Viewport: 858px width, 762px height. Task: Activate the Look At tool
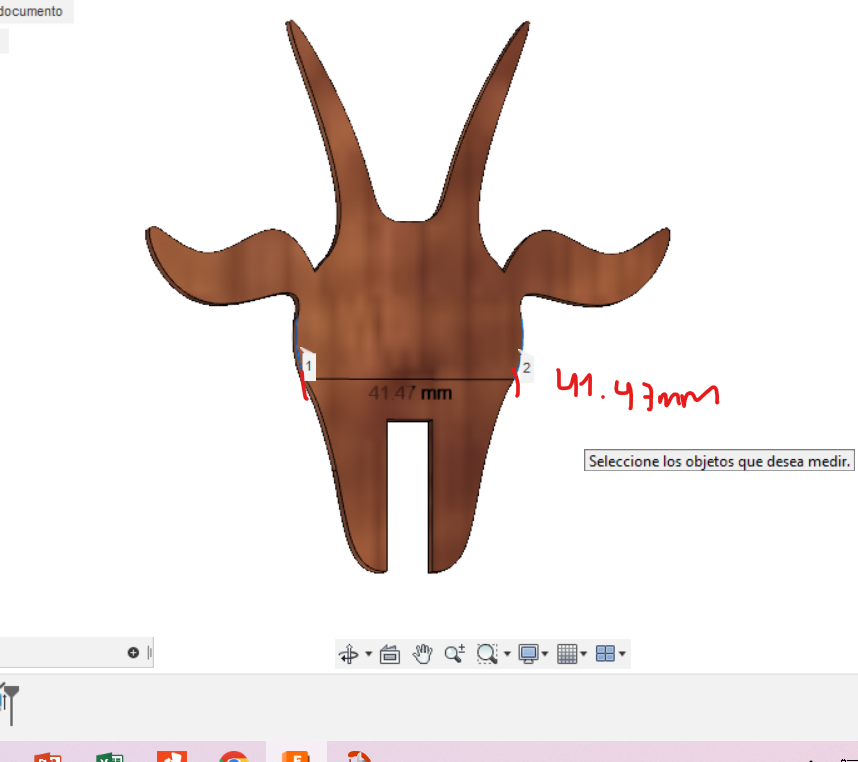point(390,654)
